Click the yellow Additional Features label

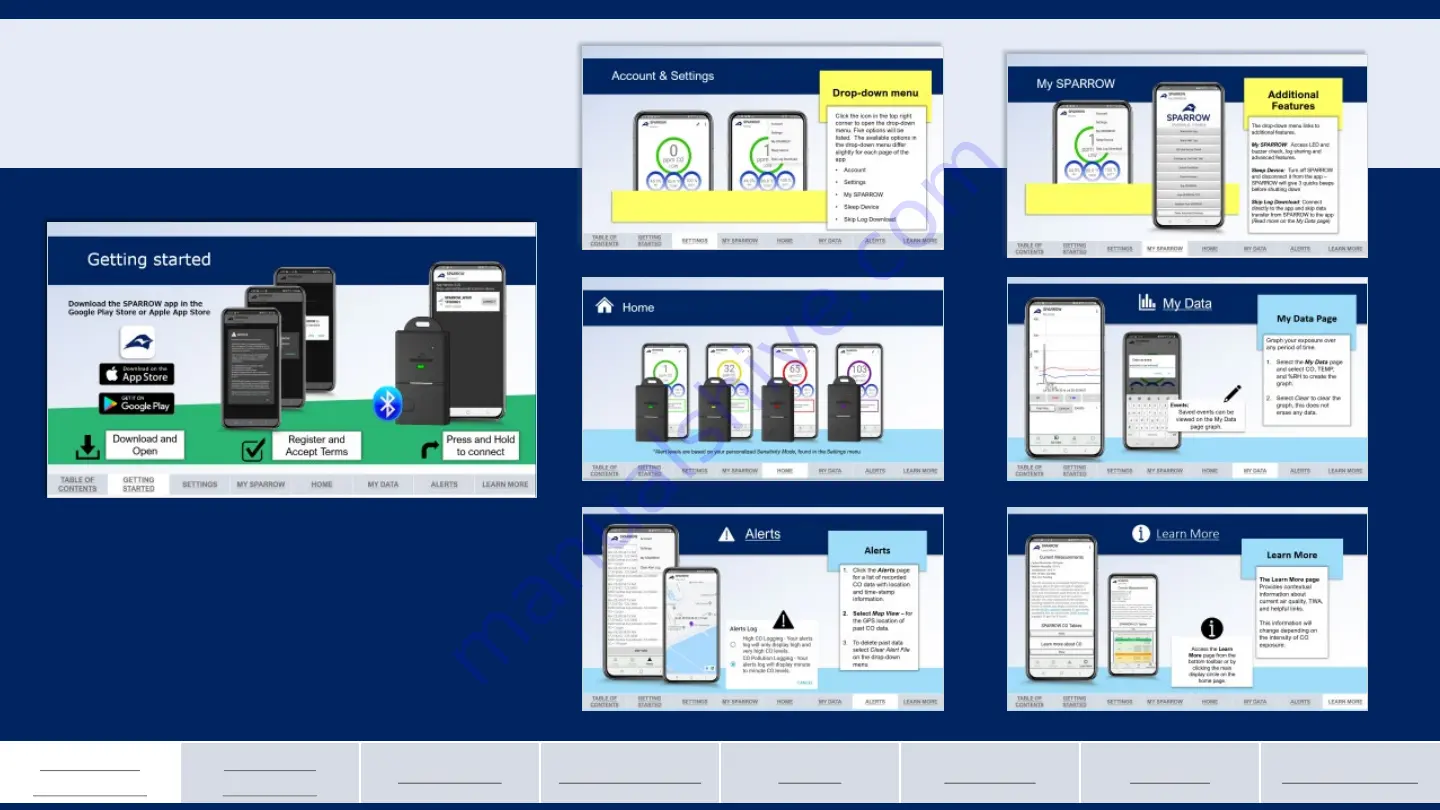(1293, 100)
